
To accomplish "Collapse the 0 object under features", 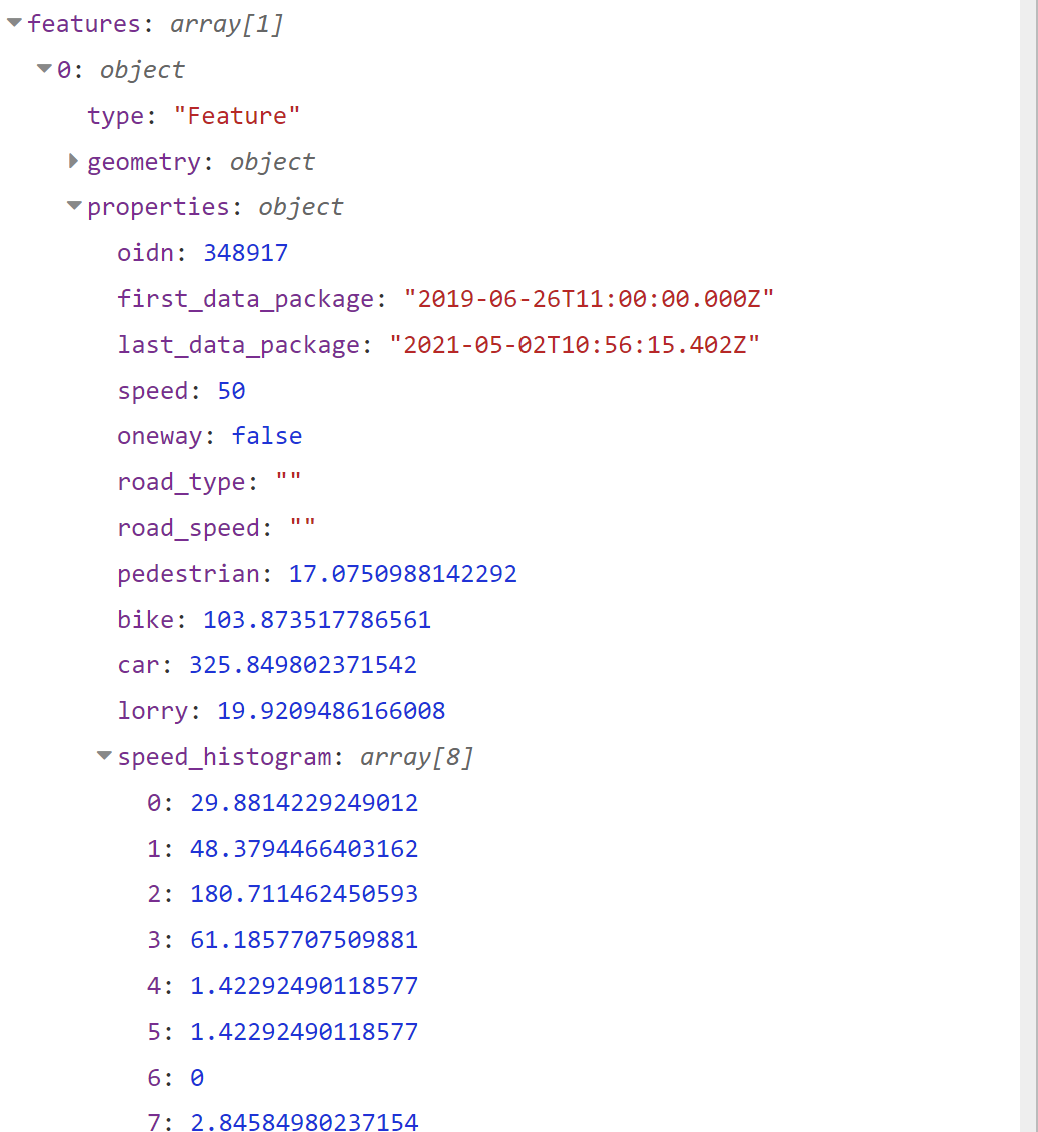I will (x=44, y=69).
